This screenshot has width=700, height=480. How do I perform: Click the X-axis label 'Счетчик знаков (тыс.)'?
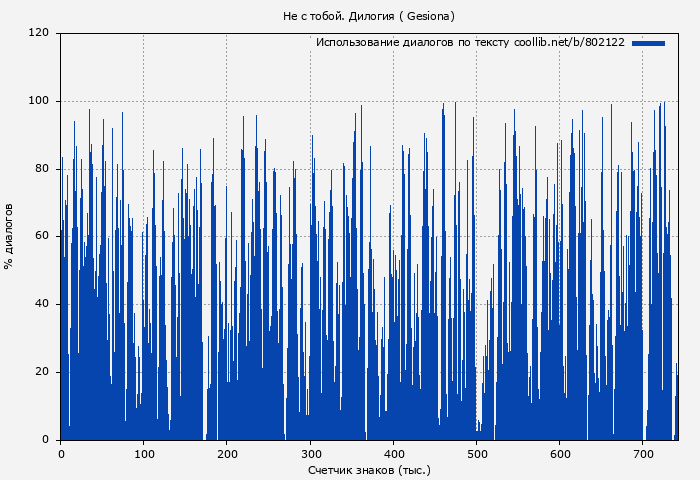coord(369,469)
